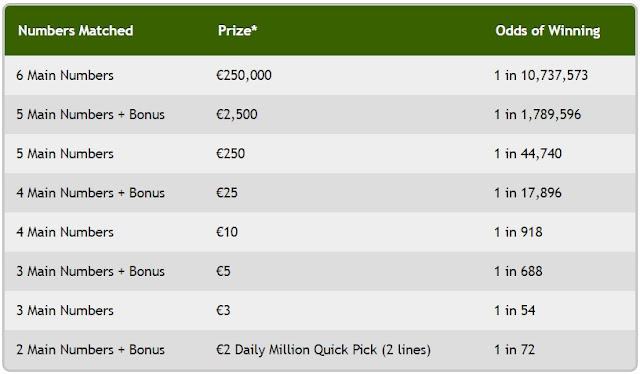640x374 pixels.
Task: Select the 1 in 72 odds
Action: (x=514, y=350)
